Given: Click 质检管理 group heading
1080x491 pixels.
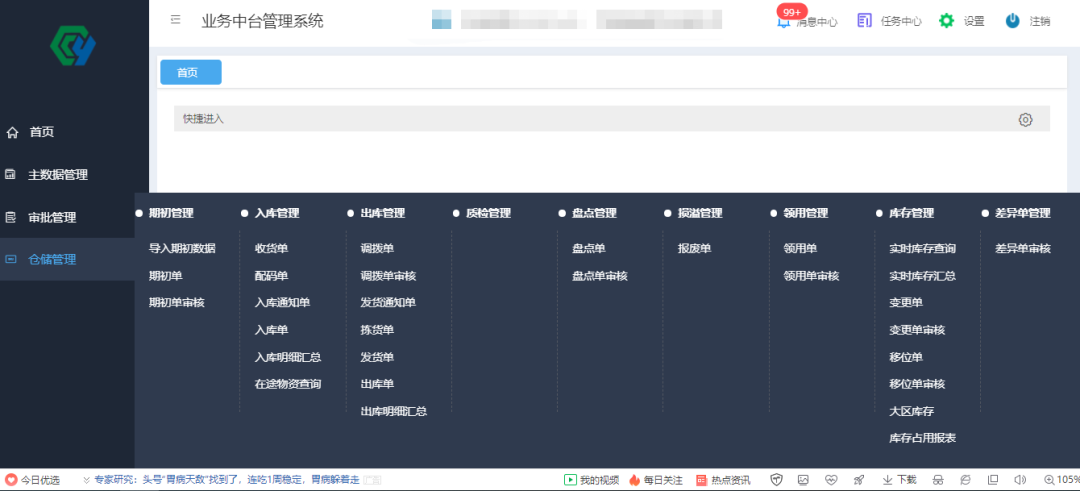Looking at the screenshot, I should point(488,213).
